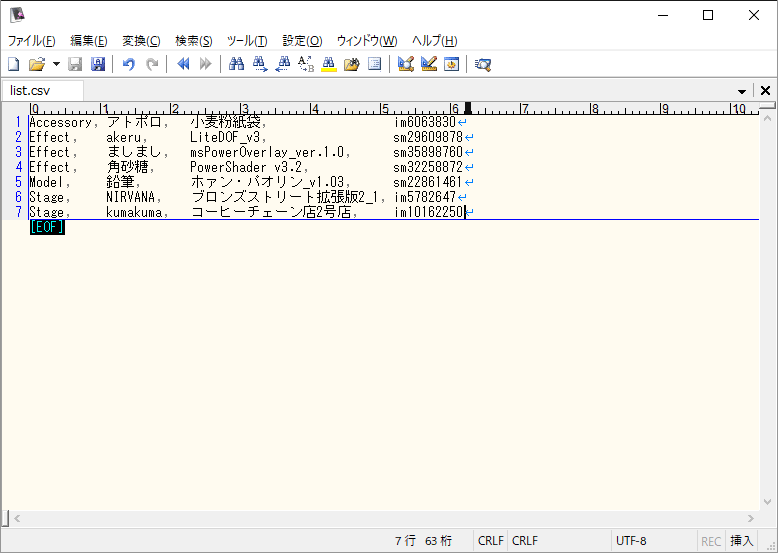
Task: Launch Grep with the folder binoculars icon
Action: [x=351, y=64]
